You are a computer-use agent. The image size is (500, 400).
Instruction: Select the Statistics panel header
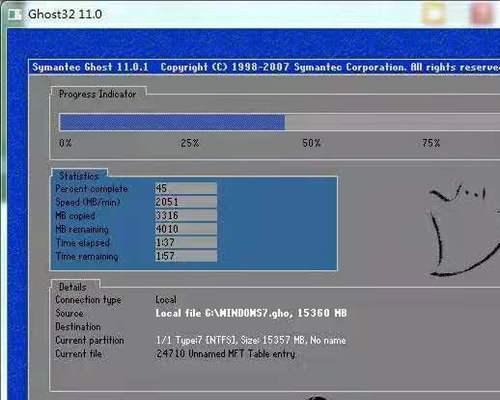(79, 176)
